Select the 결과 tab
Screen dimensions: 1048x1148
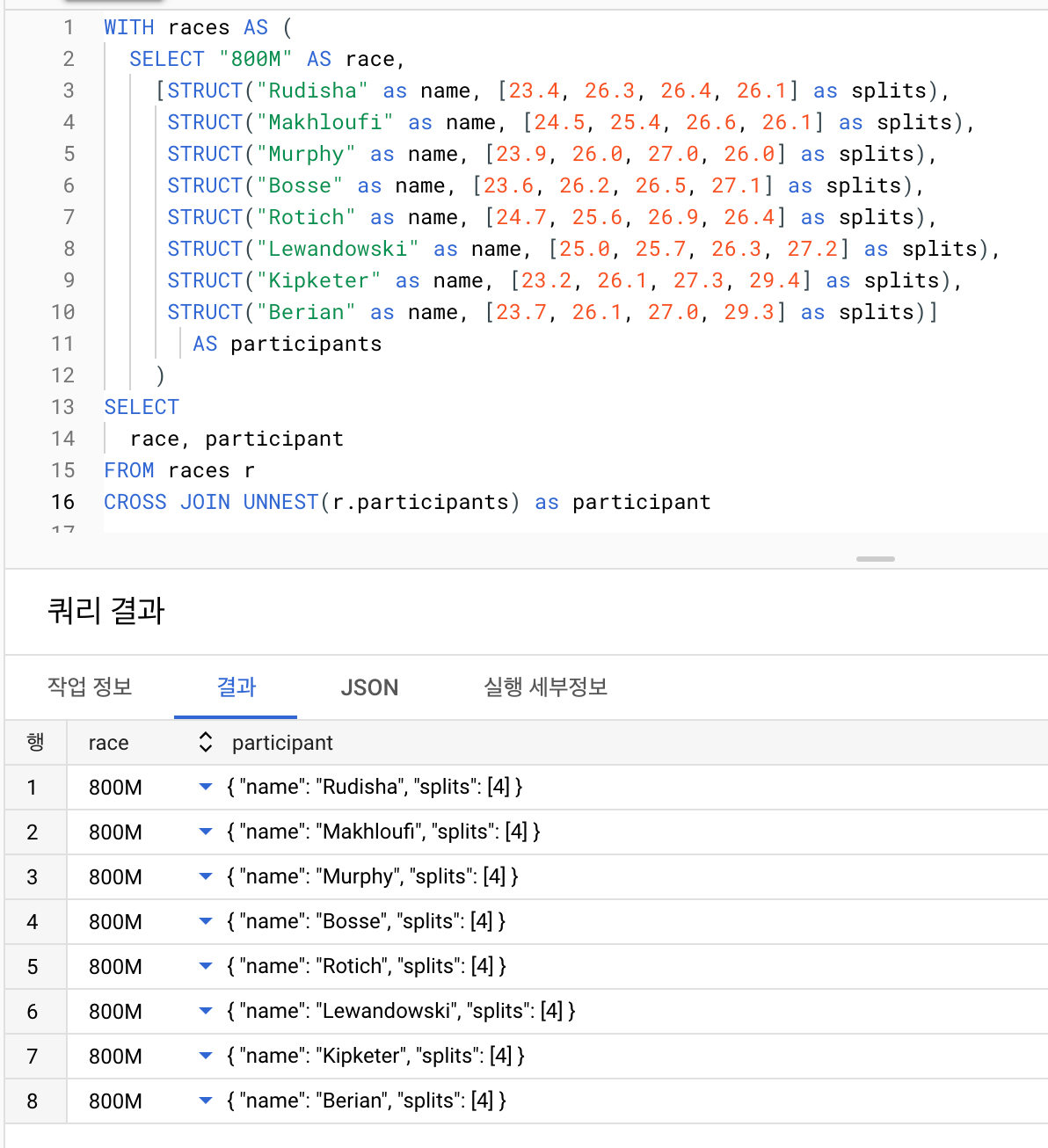coord(236,687)
